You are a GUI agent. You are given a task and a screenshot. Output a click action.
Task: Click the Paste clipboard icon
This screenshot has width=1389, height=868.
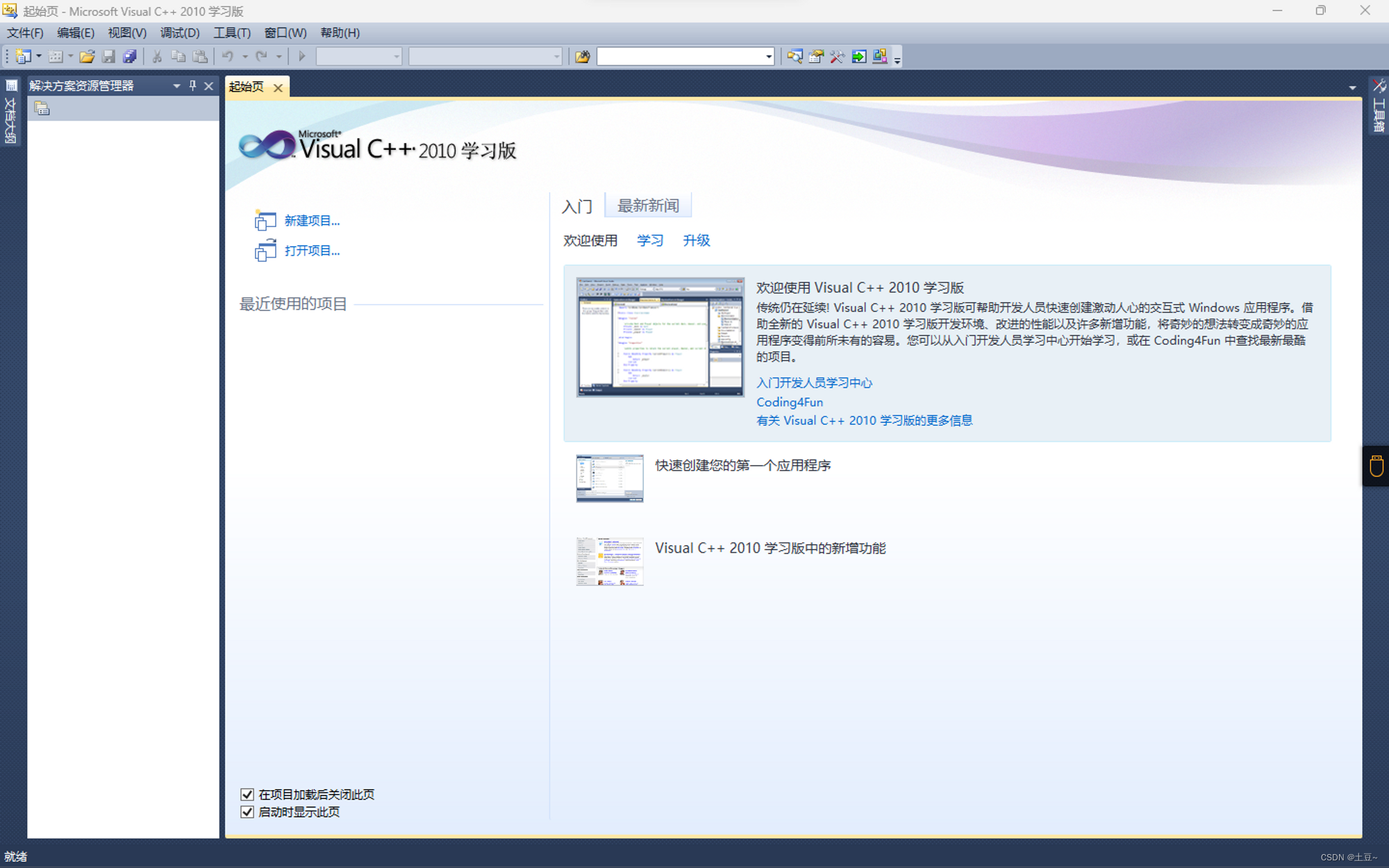pos(200,56)
